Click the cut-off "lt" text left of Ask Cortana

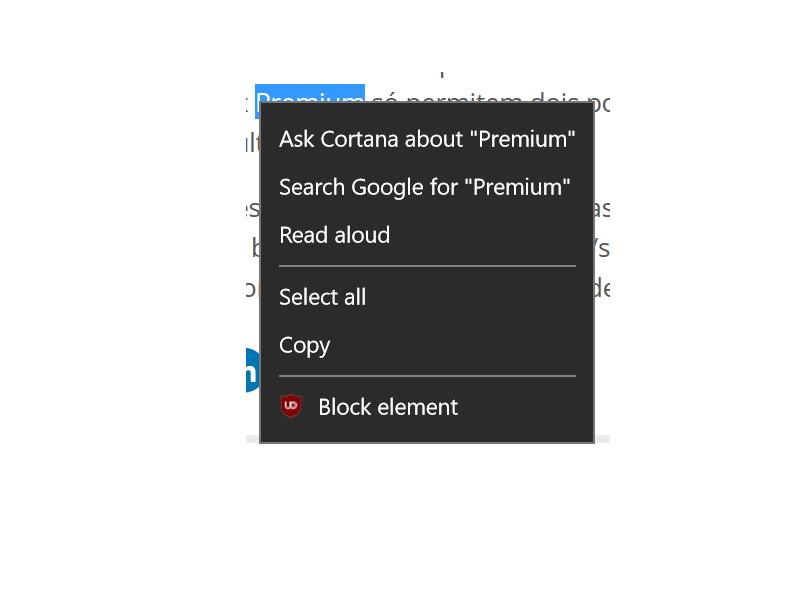(x=253, y=143)
